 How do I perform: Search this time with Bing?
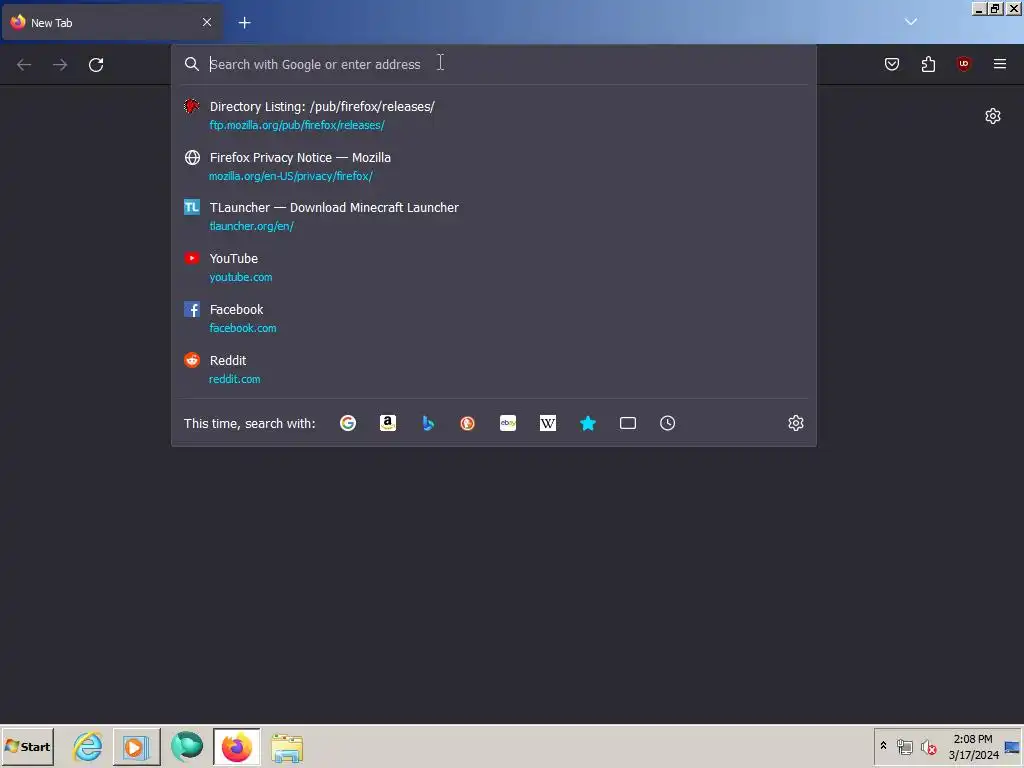[x=428, y=423]
